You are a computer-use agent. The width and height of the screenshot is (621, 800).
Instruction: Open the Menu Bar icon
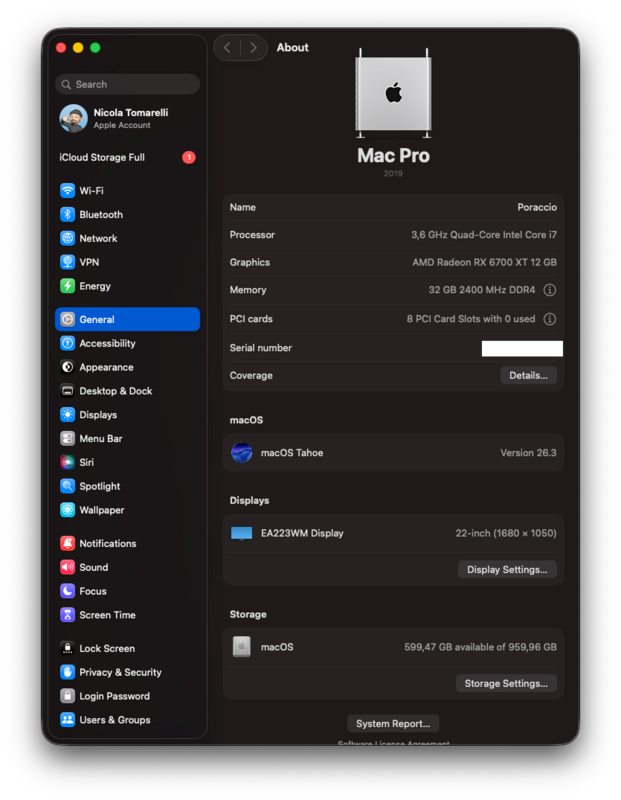[67, 438]
